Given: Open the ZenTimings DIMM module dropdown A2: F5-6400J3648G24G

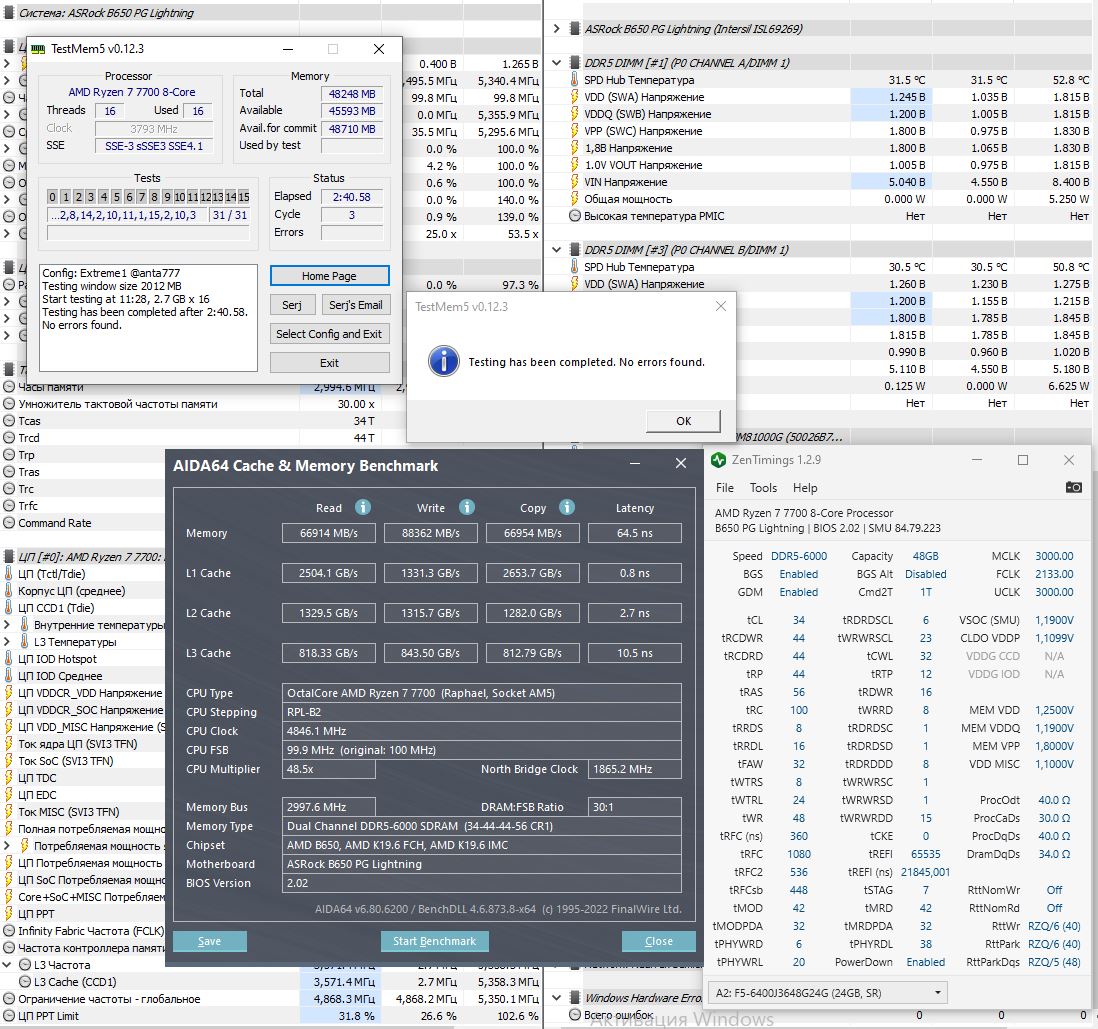Looking at the screenshot, I should click(x=828, y=993).
